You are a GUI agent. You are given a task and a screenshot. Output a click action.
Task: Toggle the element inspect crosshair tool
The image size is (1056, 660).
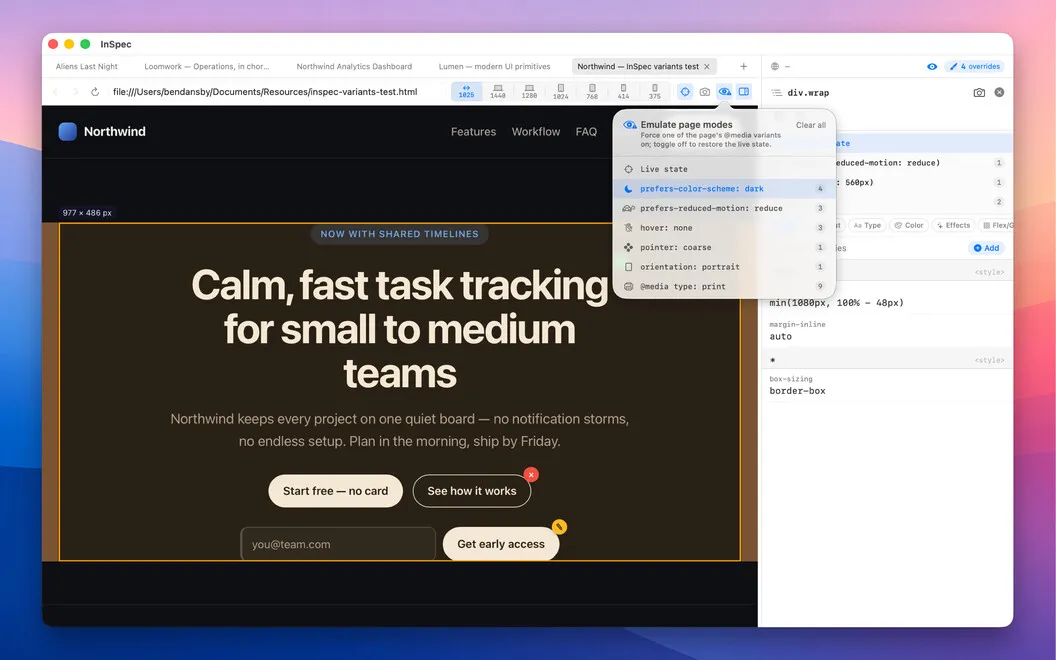[685, 92]
